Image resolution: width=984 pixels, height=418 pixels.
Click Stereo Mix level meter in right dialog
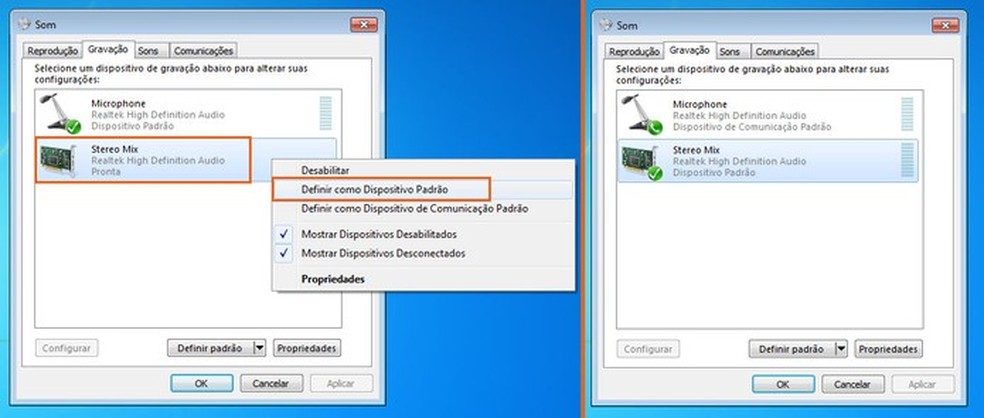pyautogui.click(x=907, y=160)
